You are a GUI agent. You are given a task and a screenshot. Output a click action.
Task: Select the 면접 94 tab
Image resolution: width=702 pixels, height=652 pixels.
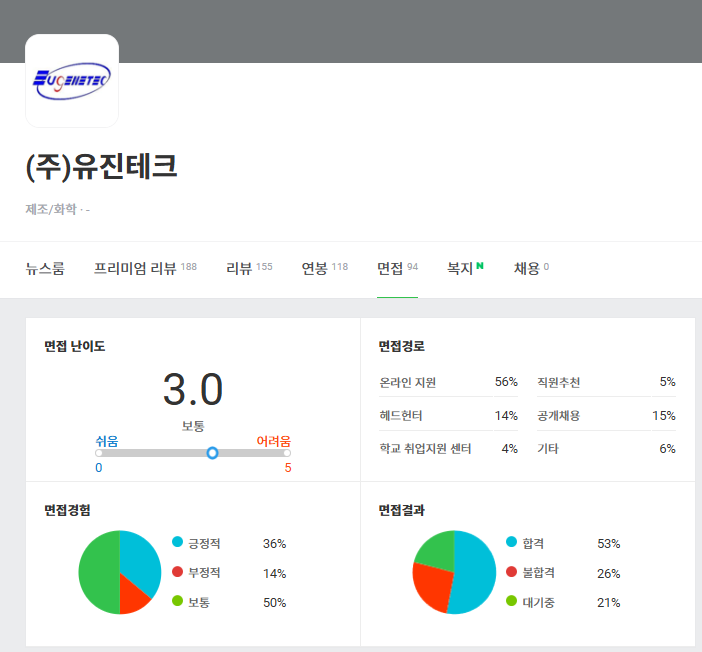(x=397, y=268)
